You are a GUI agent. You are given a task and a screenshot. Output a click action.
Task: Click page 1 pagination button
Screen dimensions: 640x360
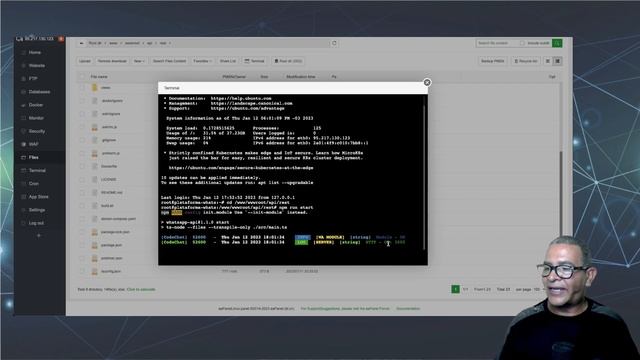(456, 289)
